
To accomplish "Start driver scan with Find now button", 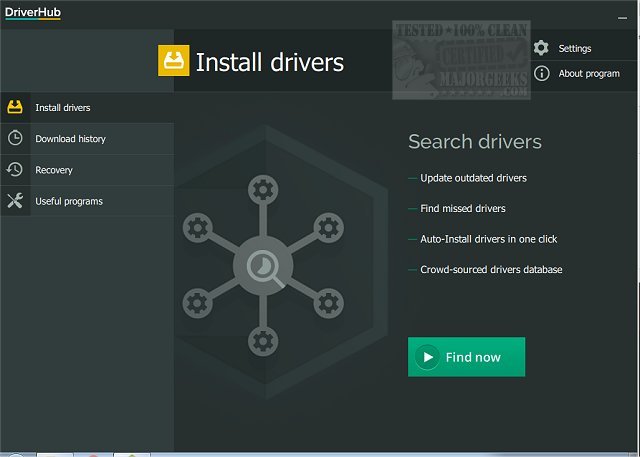I will 466,357.
